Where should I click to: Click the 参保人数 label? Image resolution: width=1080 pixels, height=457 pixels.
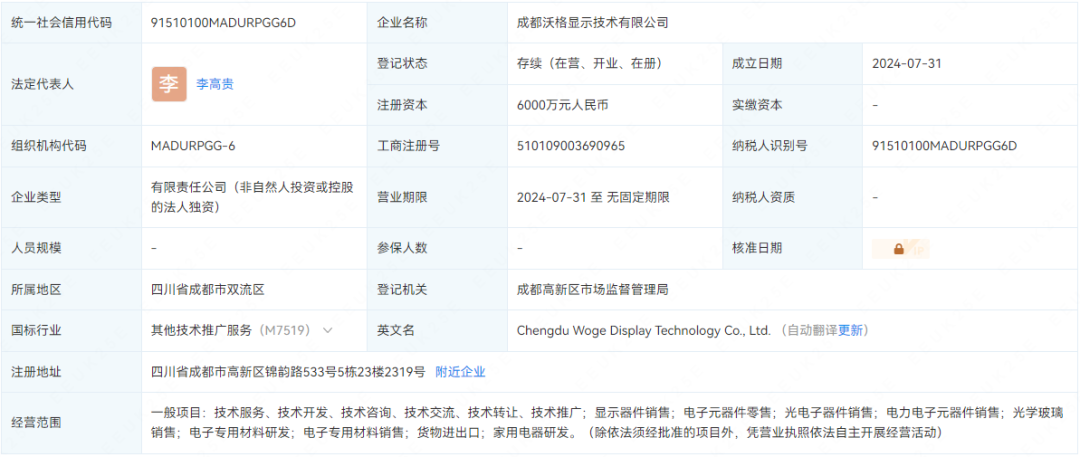402,248
